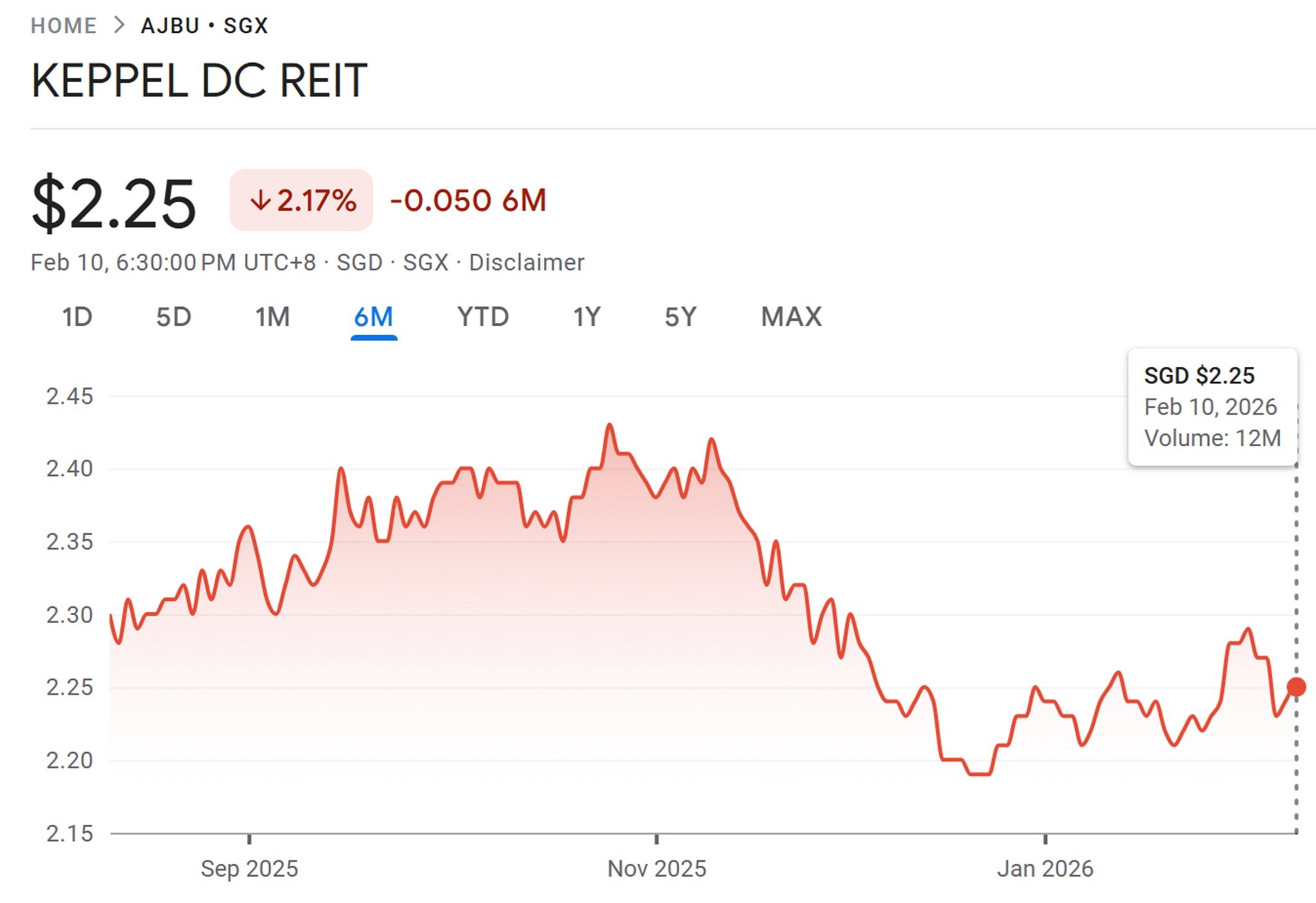Click the AJBU • SGX breadcrumb

pos(204,26)
